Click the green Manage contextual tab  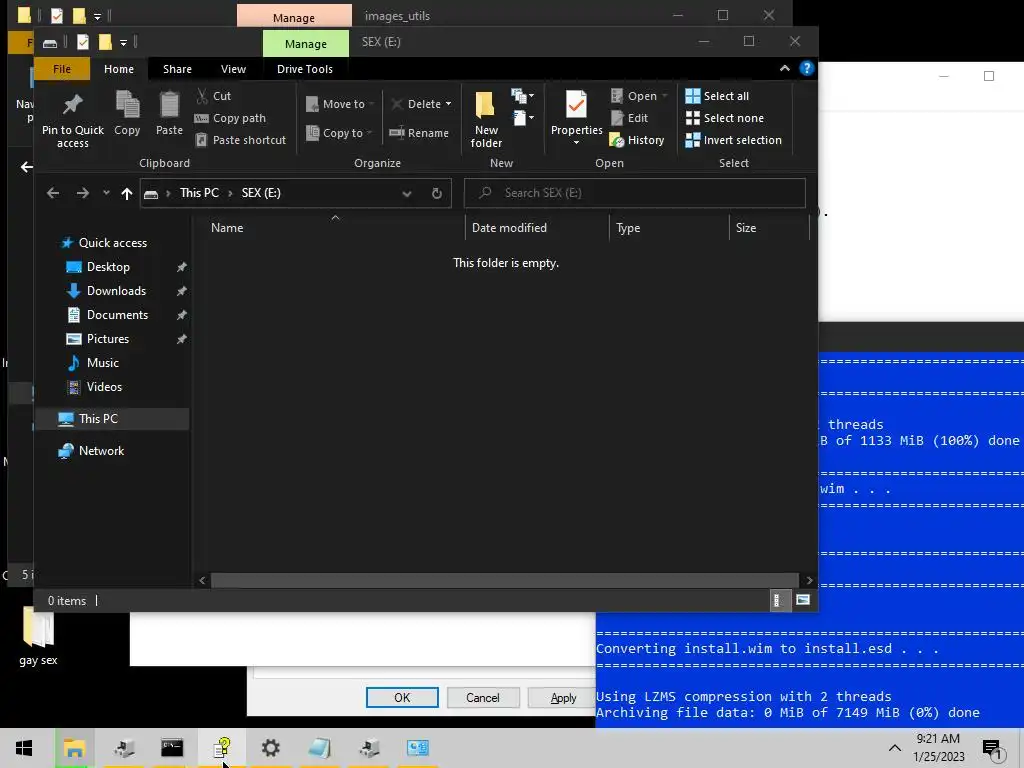[306, 44]
